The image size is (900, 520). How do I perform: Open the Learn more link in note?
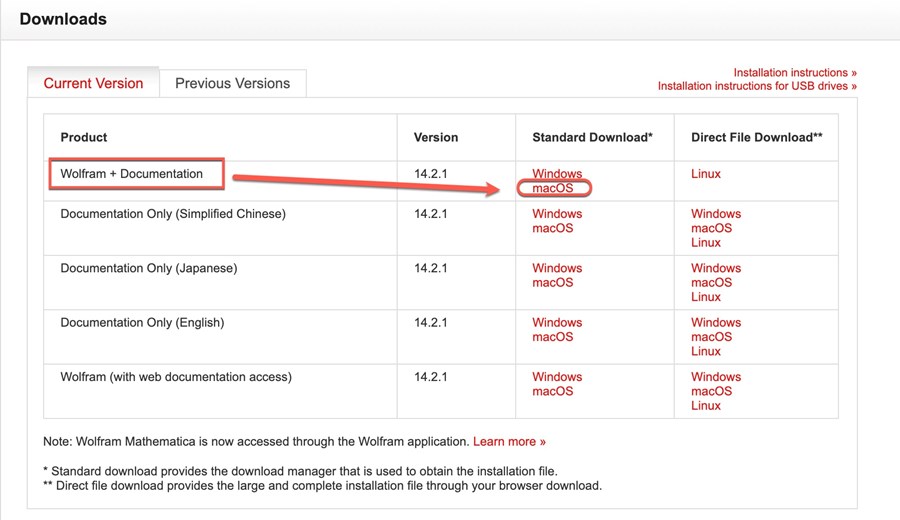[509, 441]
